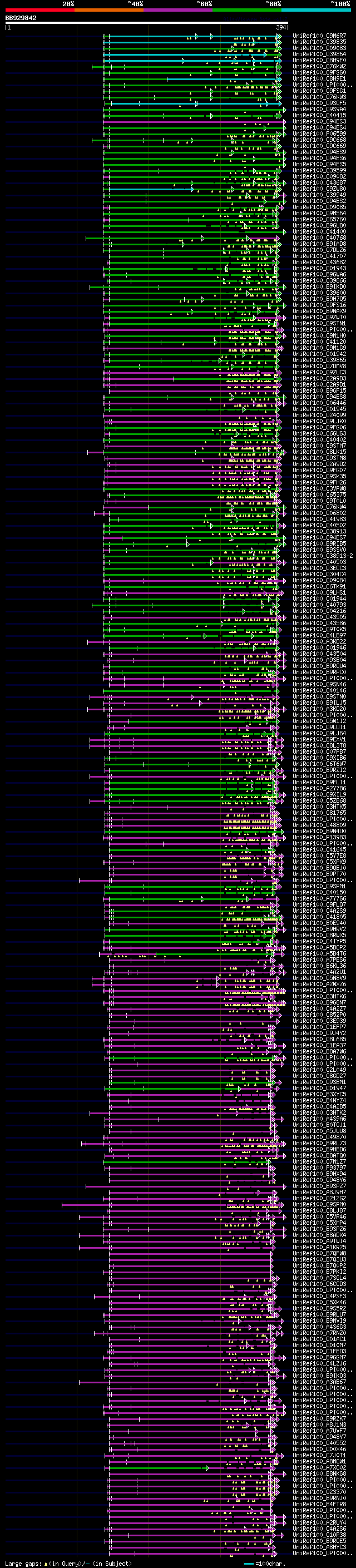Select the UniRef100_P13983 label
Screen dimensions: 356x1568
point(319,837)
